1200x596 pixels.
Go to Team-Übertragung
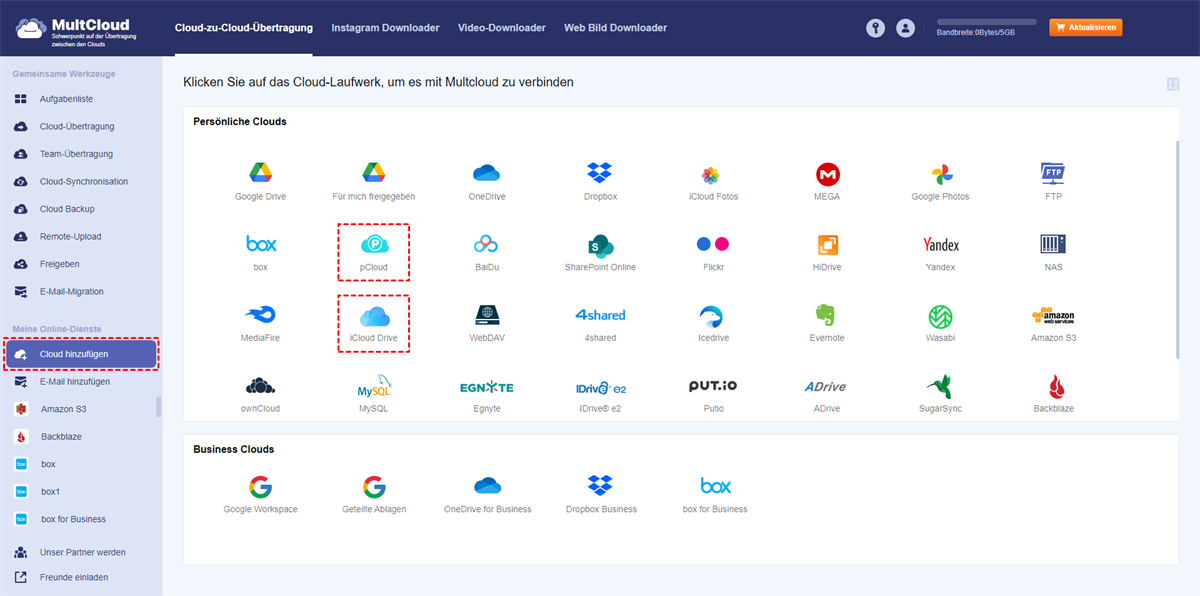coord(76,154)
